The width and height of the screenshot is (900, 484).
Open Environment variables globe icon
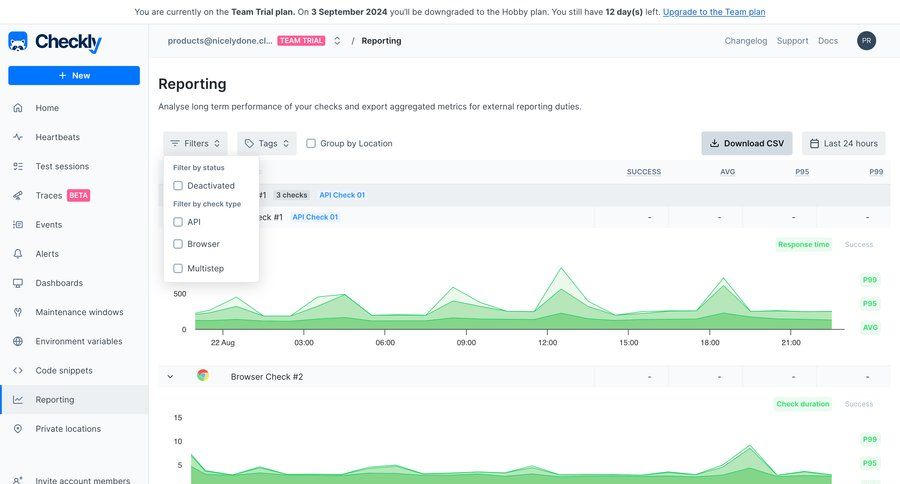[18, 341]
